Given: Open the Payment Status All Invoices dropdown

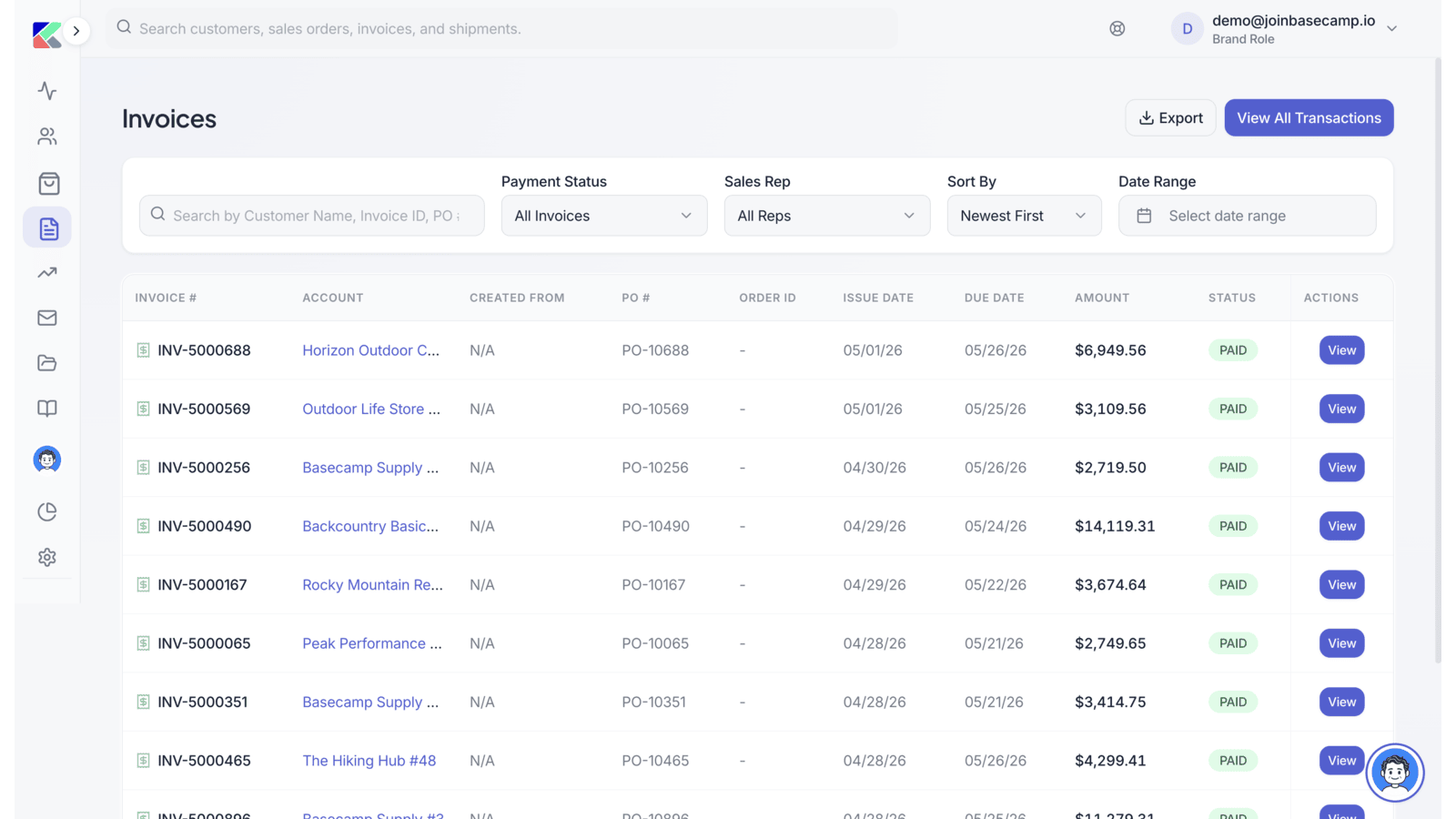Looking at the screenshot, I should tap(604, 216).
